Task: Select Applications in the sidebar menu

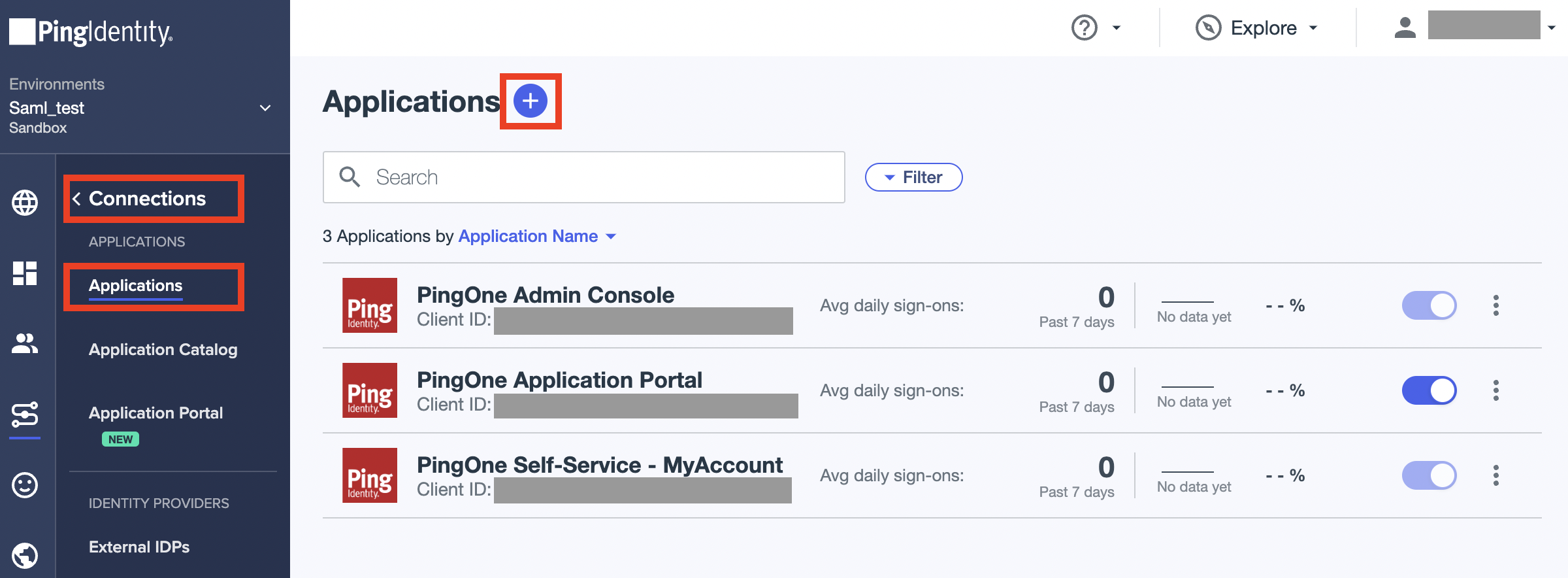Action: 135,286
